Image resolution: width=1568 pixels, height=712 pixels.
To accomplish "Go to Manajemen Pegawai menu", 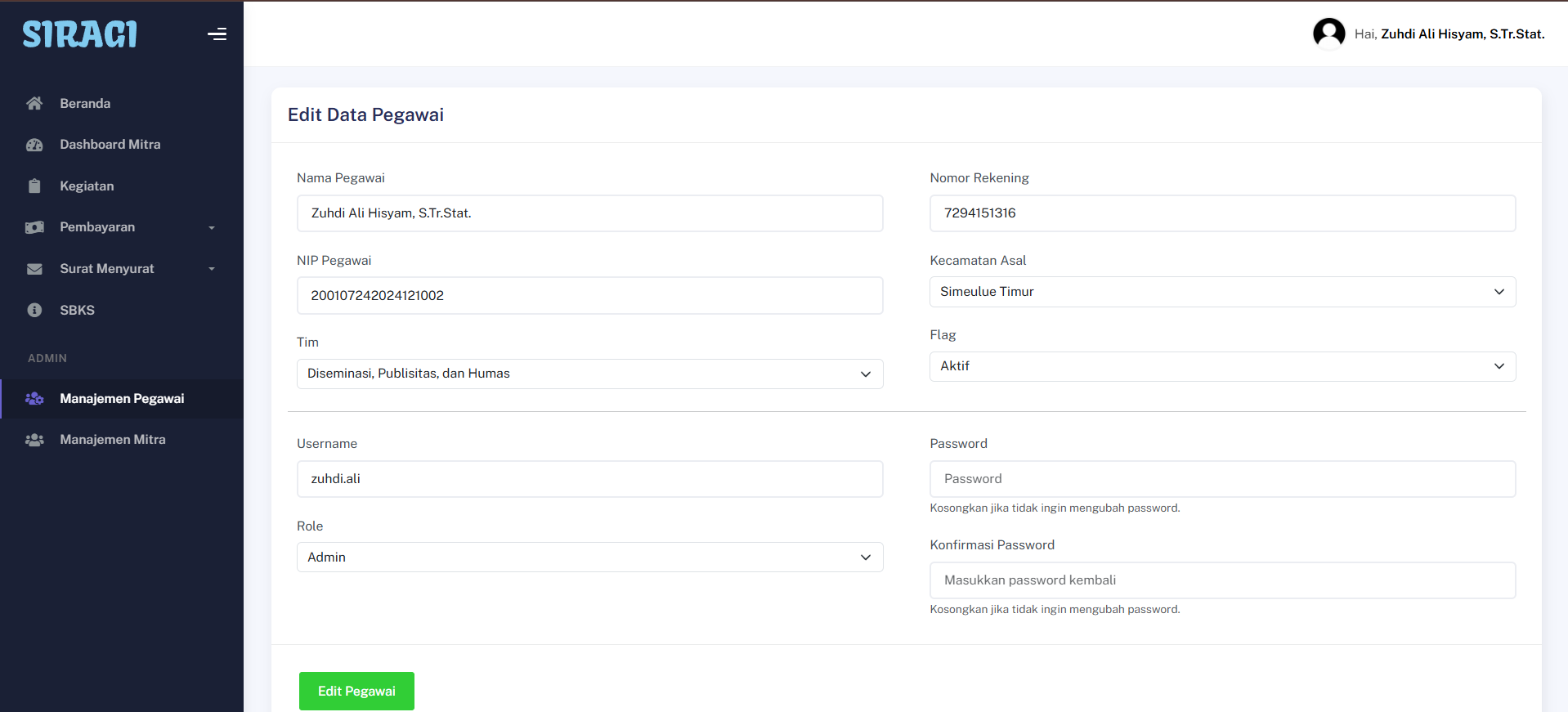I will [x=122, y=399].
